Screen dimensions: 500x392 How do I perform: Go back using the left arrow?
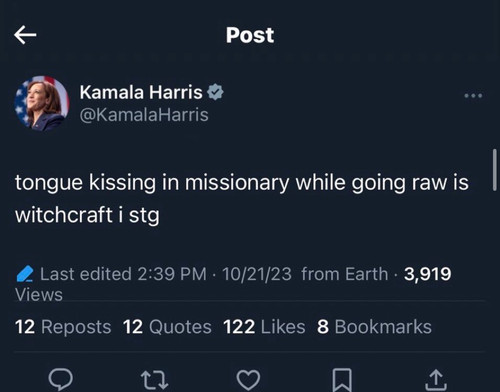25,35
